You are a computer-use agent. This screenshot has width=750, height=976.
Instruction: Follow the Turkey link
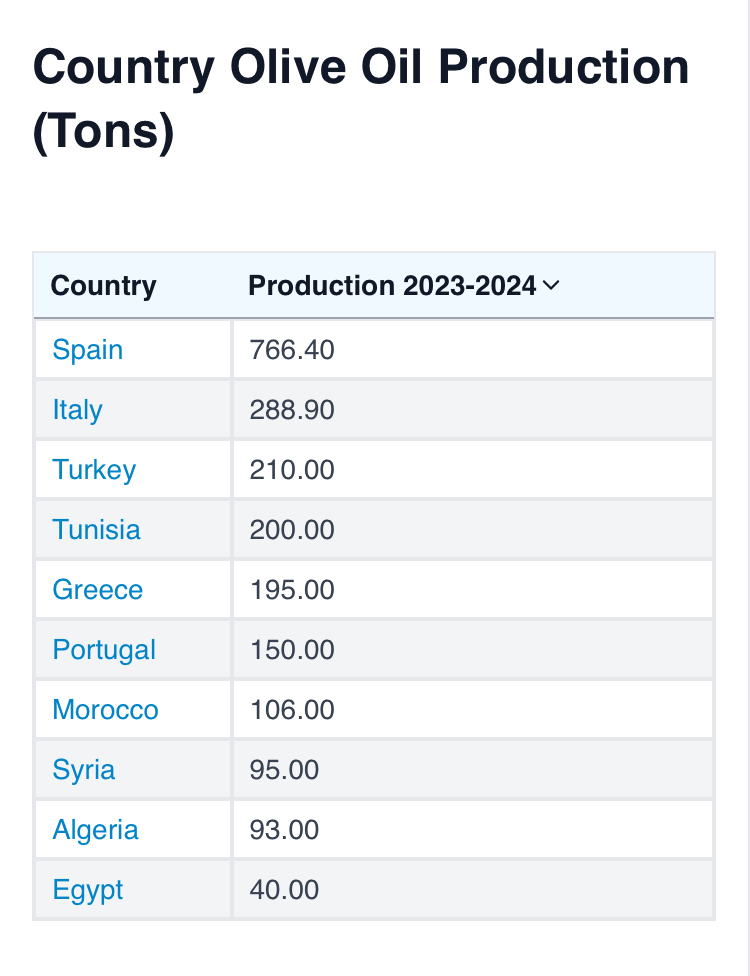(x=94, y=470)
